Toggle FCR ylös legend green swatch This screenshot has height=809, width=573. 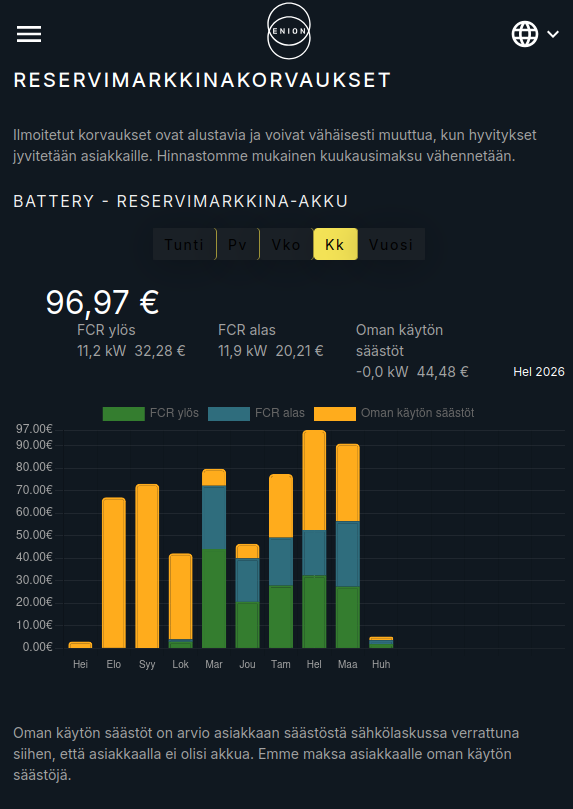pos(124,414)
